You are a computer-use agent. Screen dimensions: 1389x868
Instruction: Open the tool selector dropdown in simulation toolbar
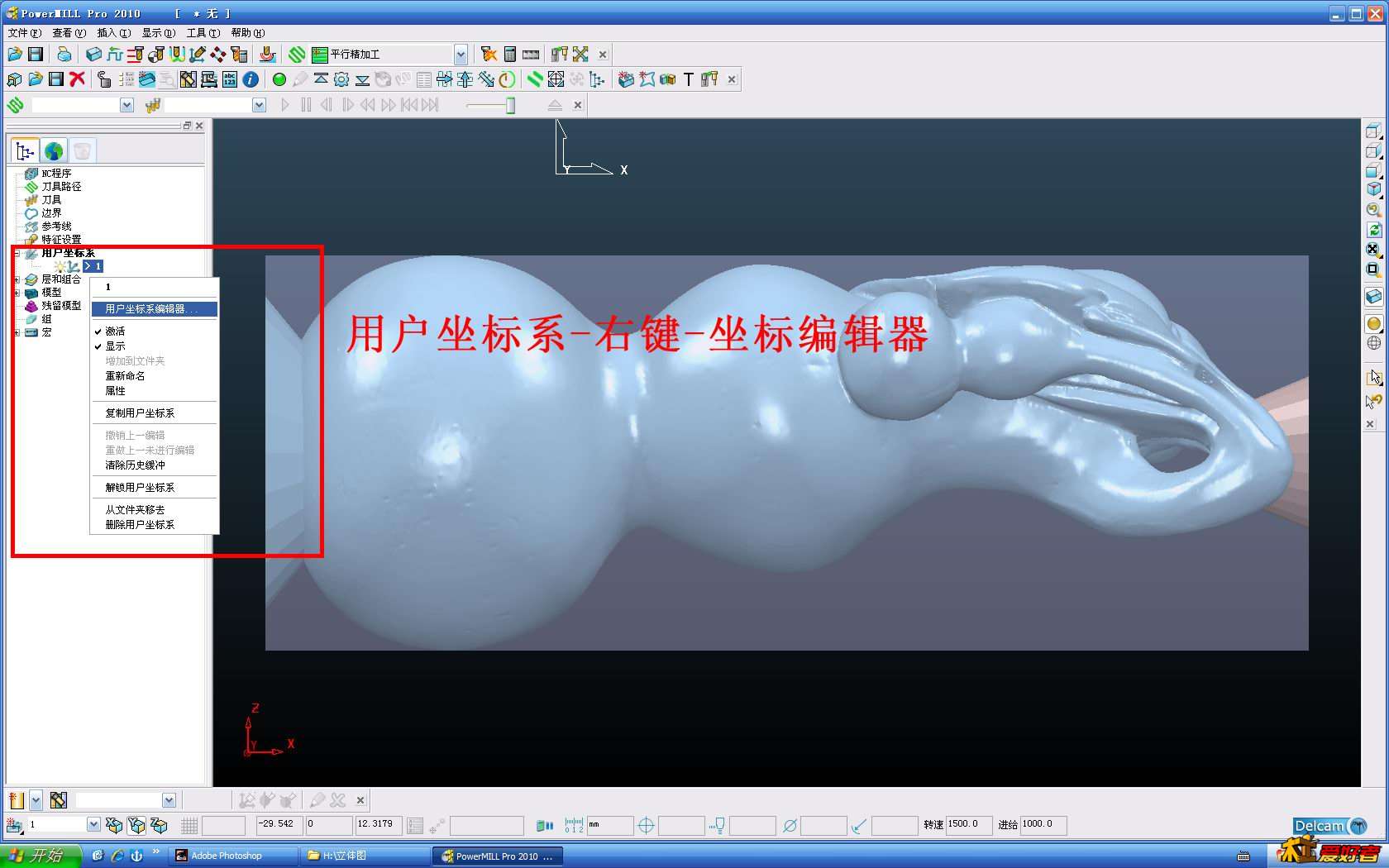point(259,105)
